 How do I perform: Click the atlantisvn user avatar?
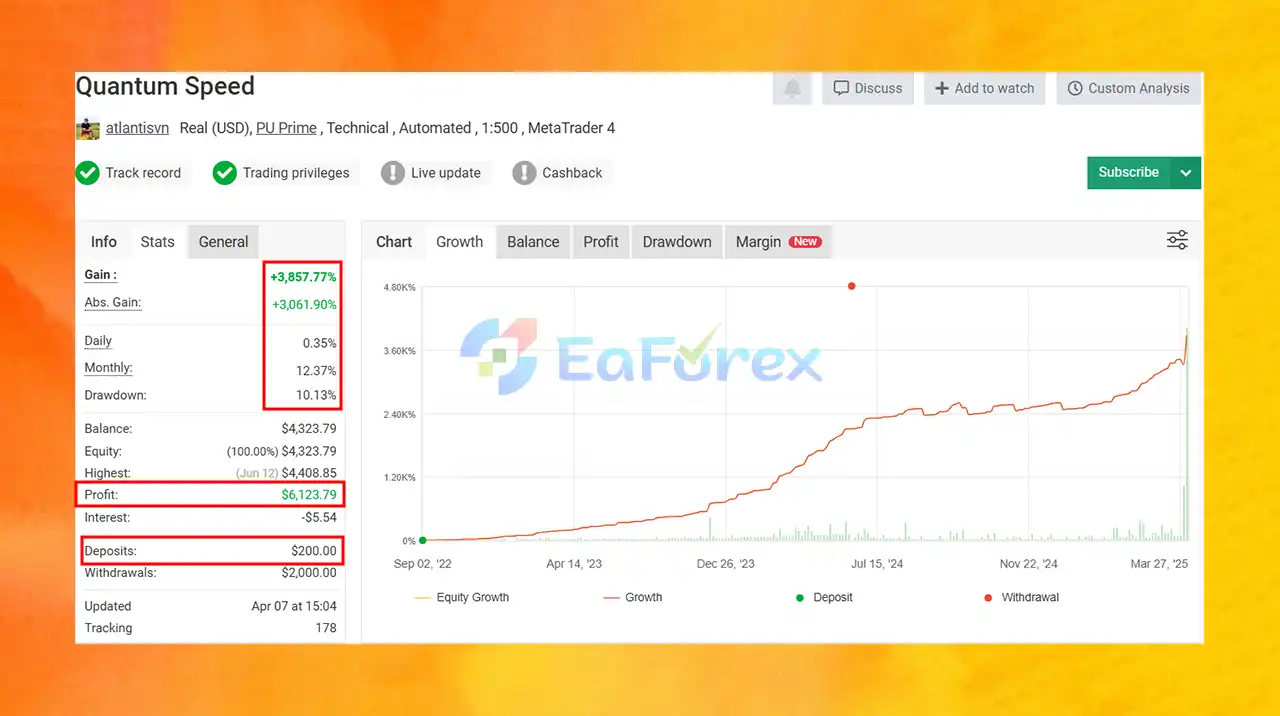point(88,128)
